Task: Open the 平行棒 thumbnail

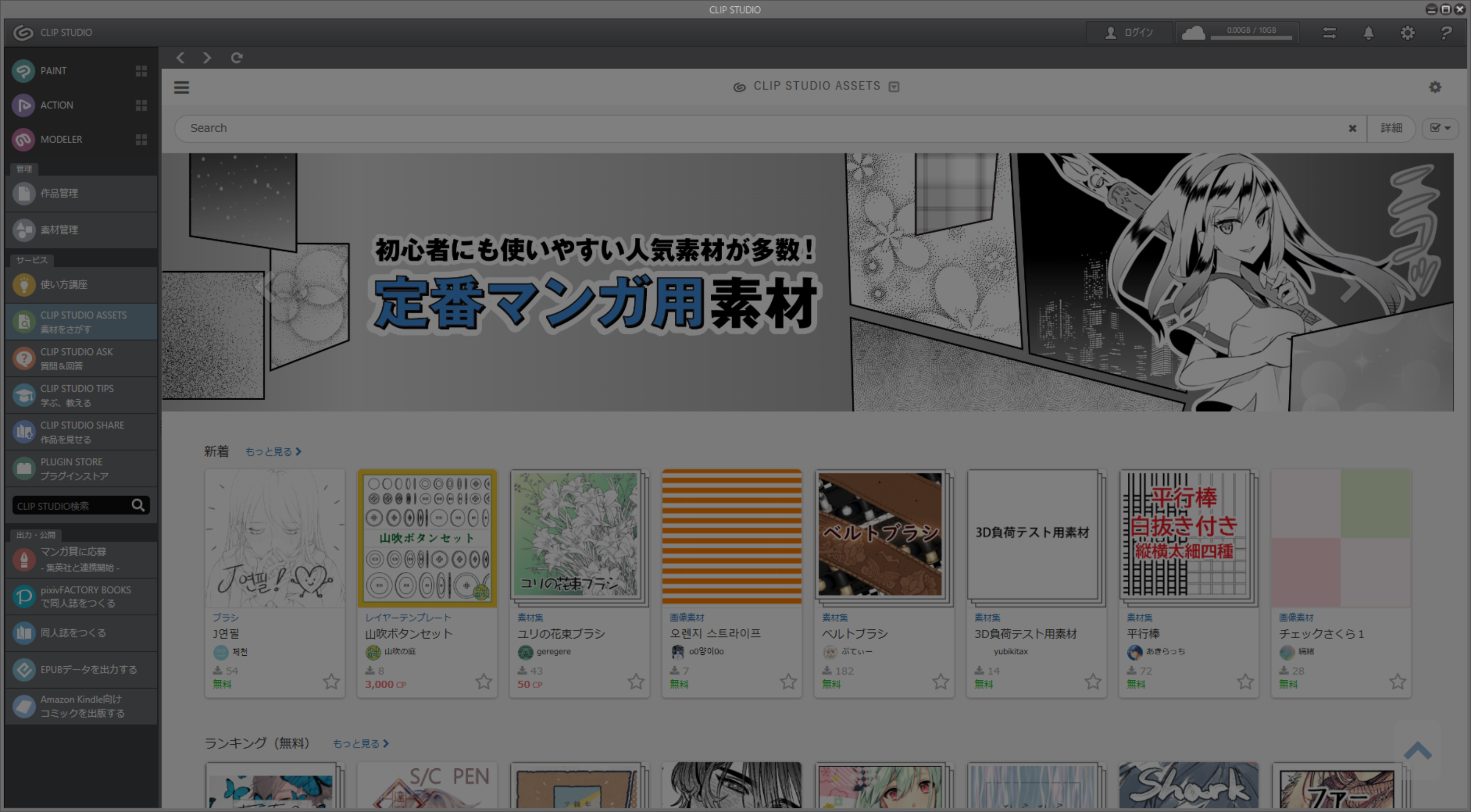Action: coord(1189,539)
